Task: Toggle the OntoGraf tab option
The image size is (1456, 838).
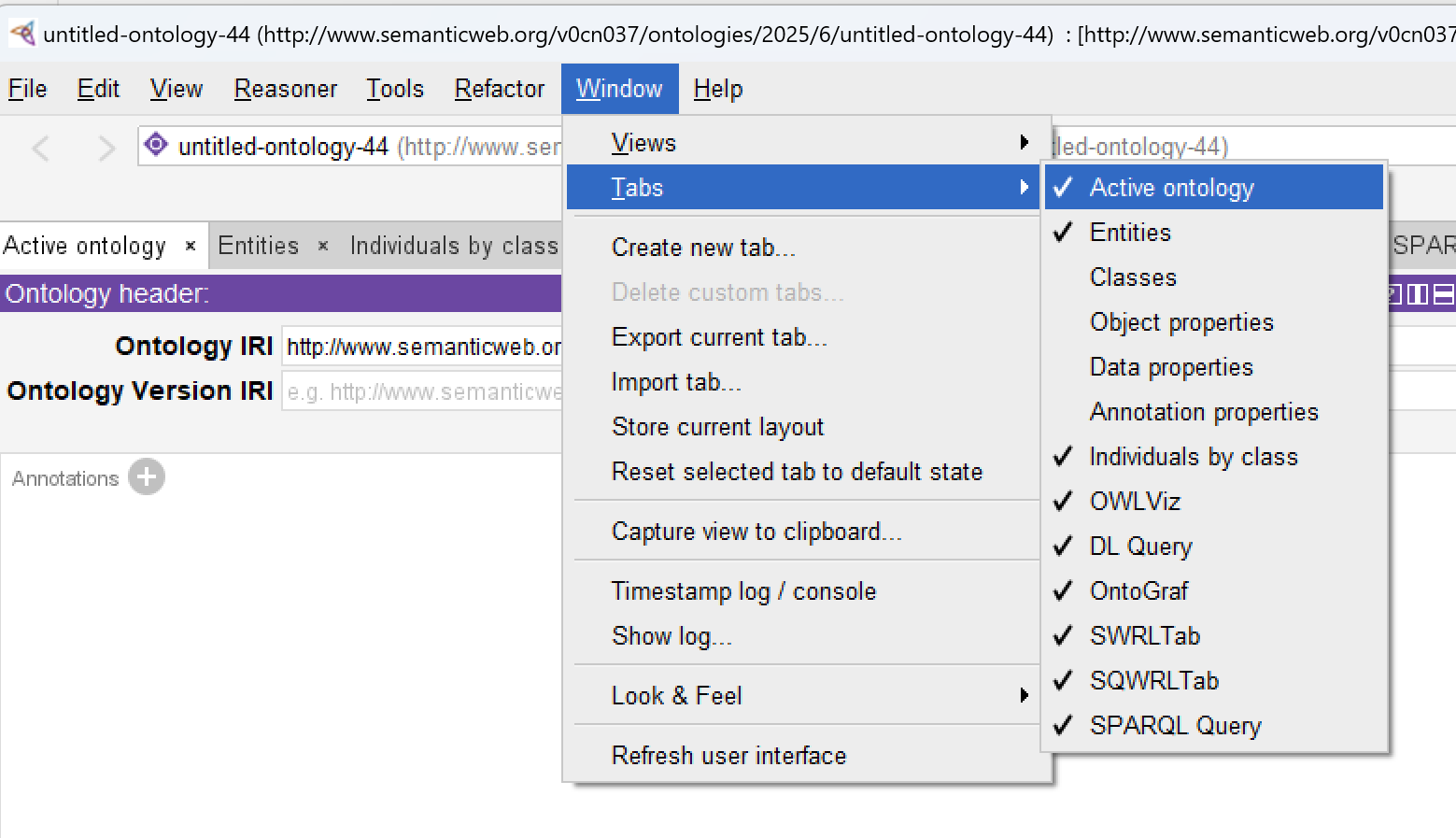Action: [1214, 590]
